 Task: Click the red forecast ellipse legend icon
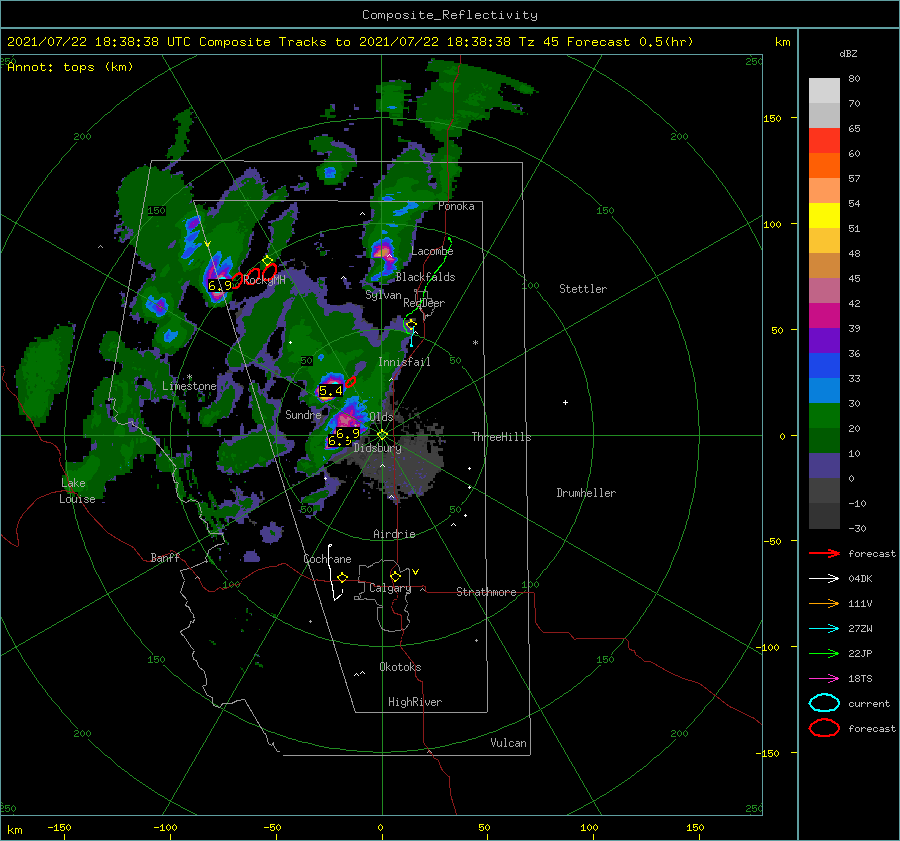pyautogui.click(x=824, y=728)
